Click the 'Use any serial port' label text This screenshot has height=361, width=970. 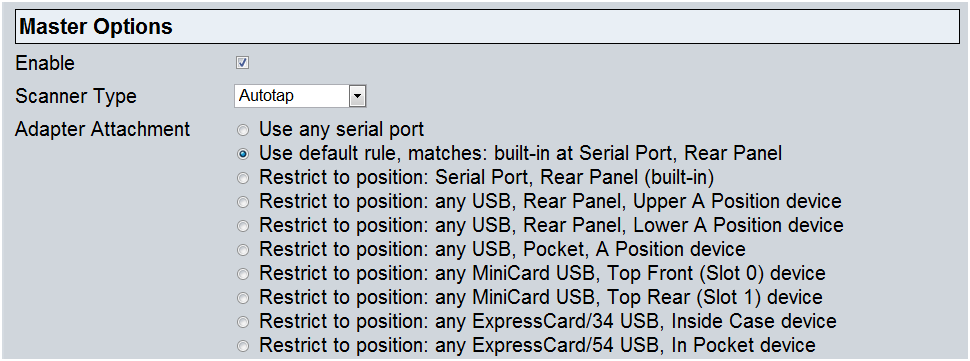coord(341,130)
